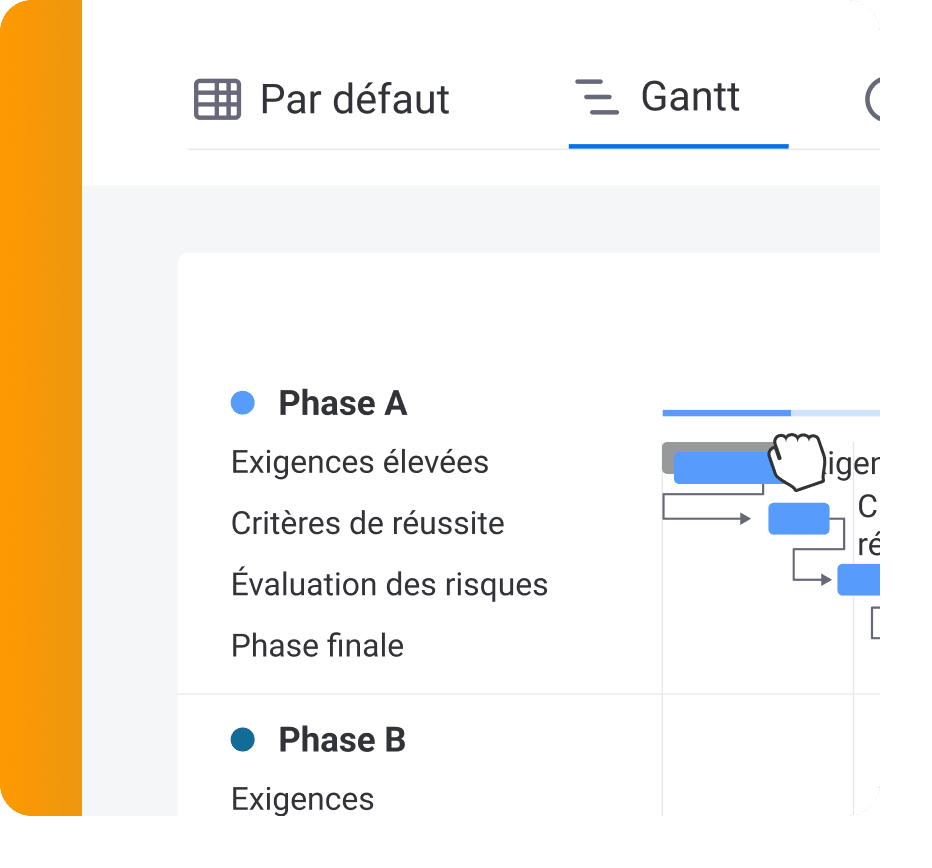Select the Phase A group heading

(343, 403)
